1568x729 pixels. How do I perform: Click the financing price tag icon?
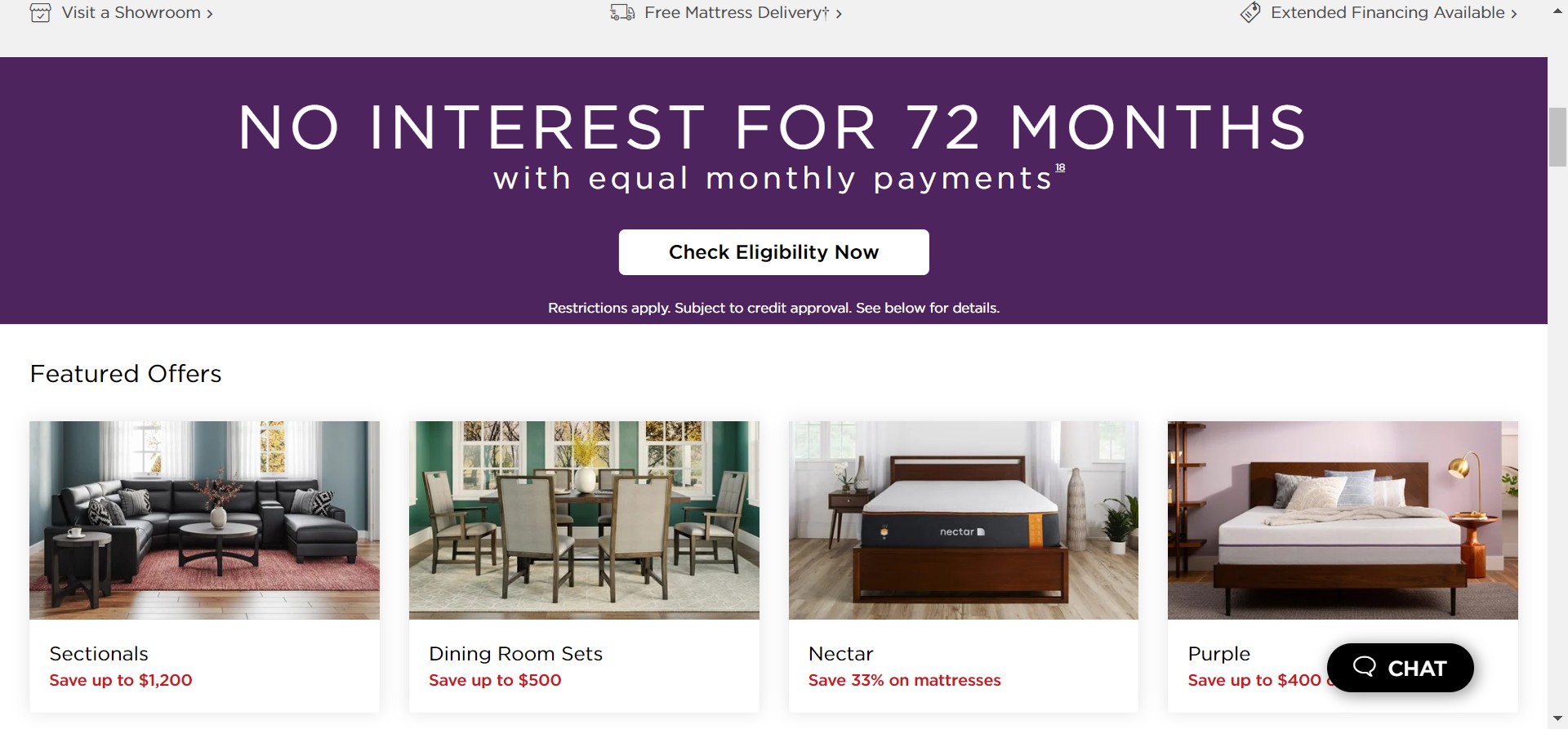pyautogui.click(x=1250, y=13)
